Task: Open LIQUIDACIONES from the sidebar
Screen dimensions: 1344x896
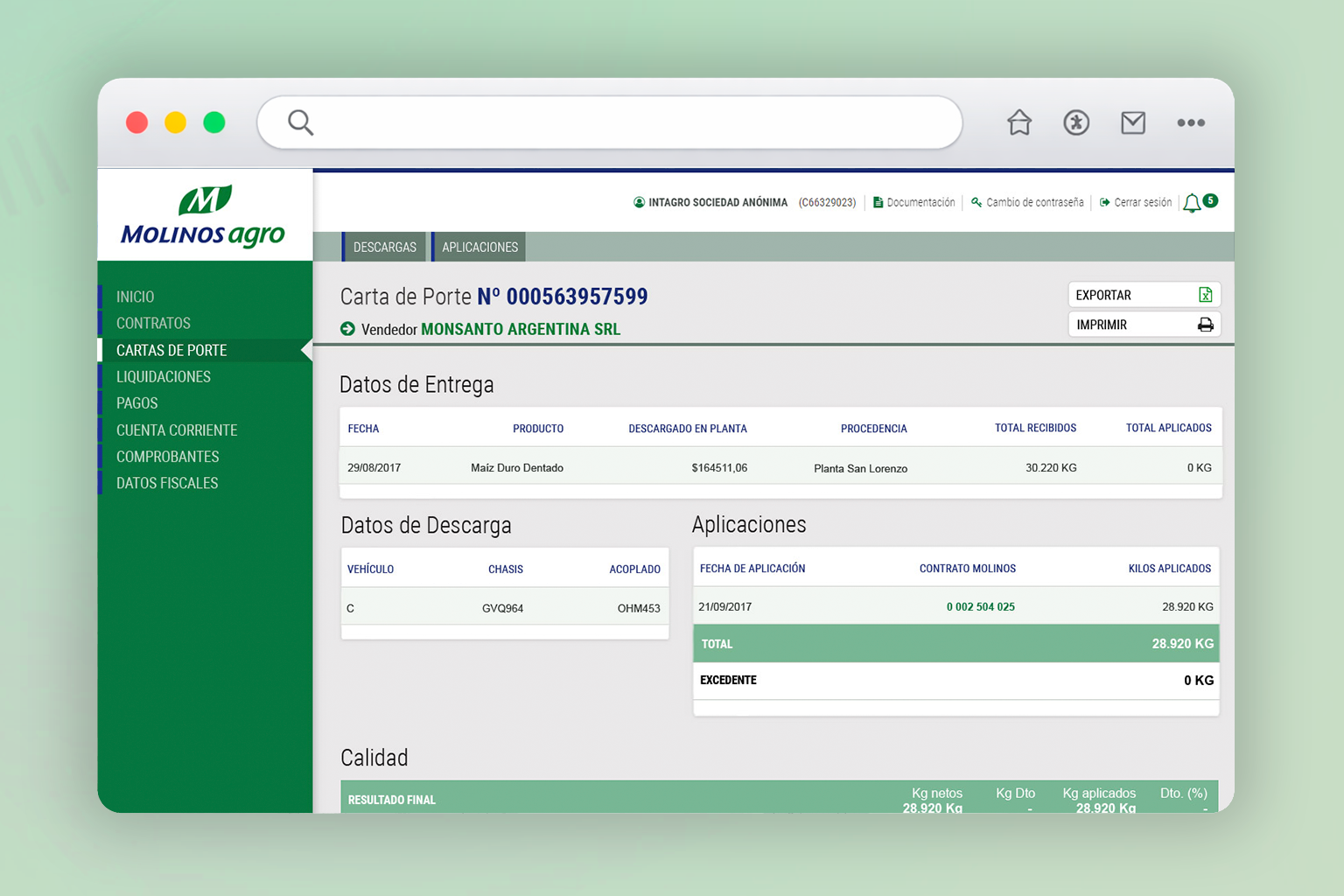Action: 163,376
